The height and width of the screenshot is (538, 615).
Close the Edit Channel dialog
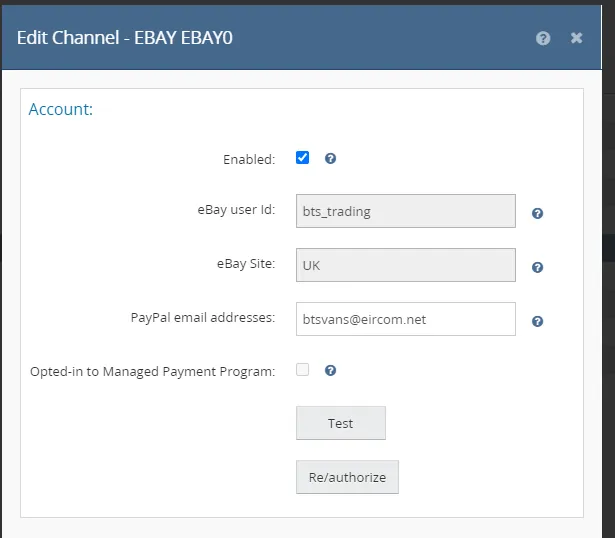point(576,38)
